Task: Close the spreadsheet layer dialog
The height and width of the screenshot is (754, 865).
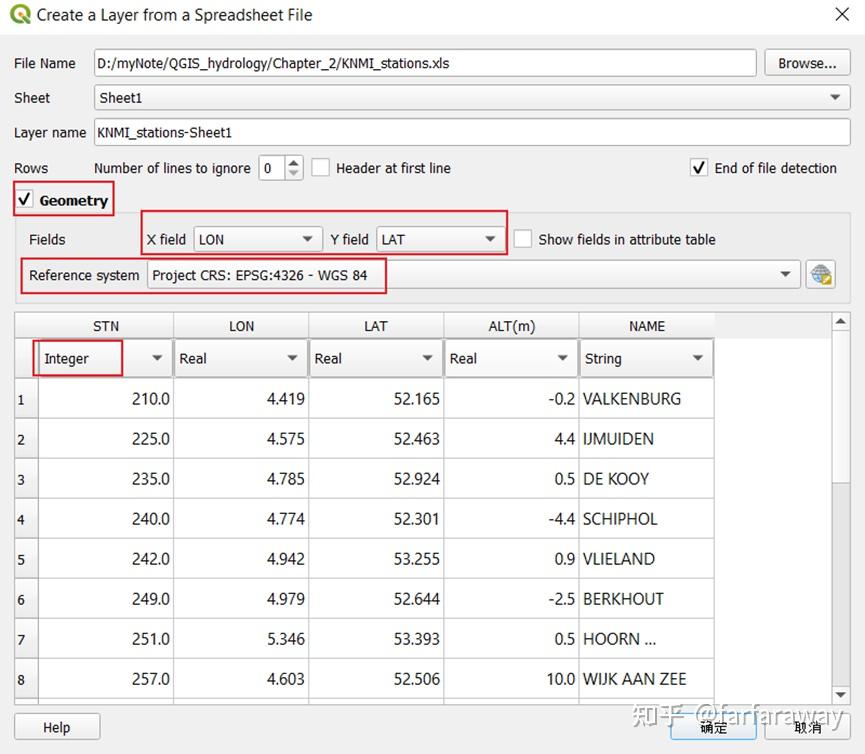Action: (x=841, y=15)
